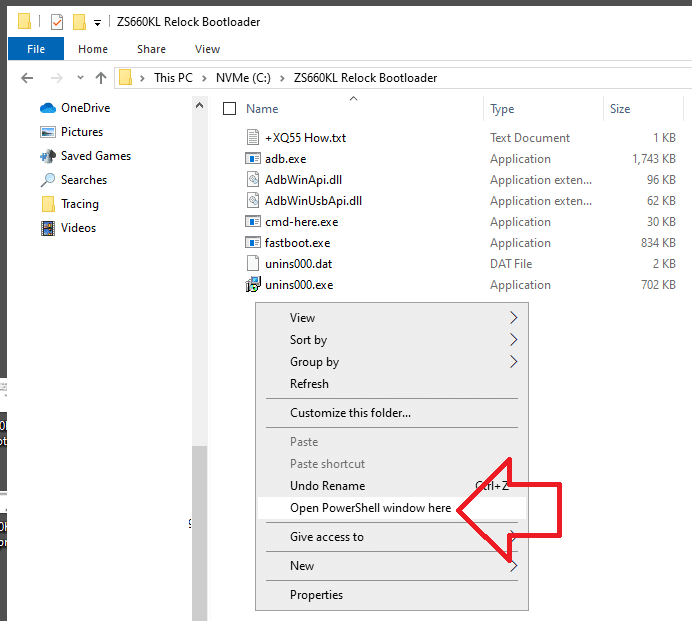Select the fastboot.exe application icon
Viewport: 692px width, 621px height.
click(x=253, y=243)
